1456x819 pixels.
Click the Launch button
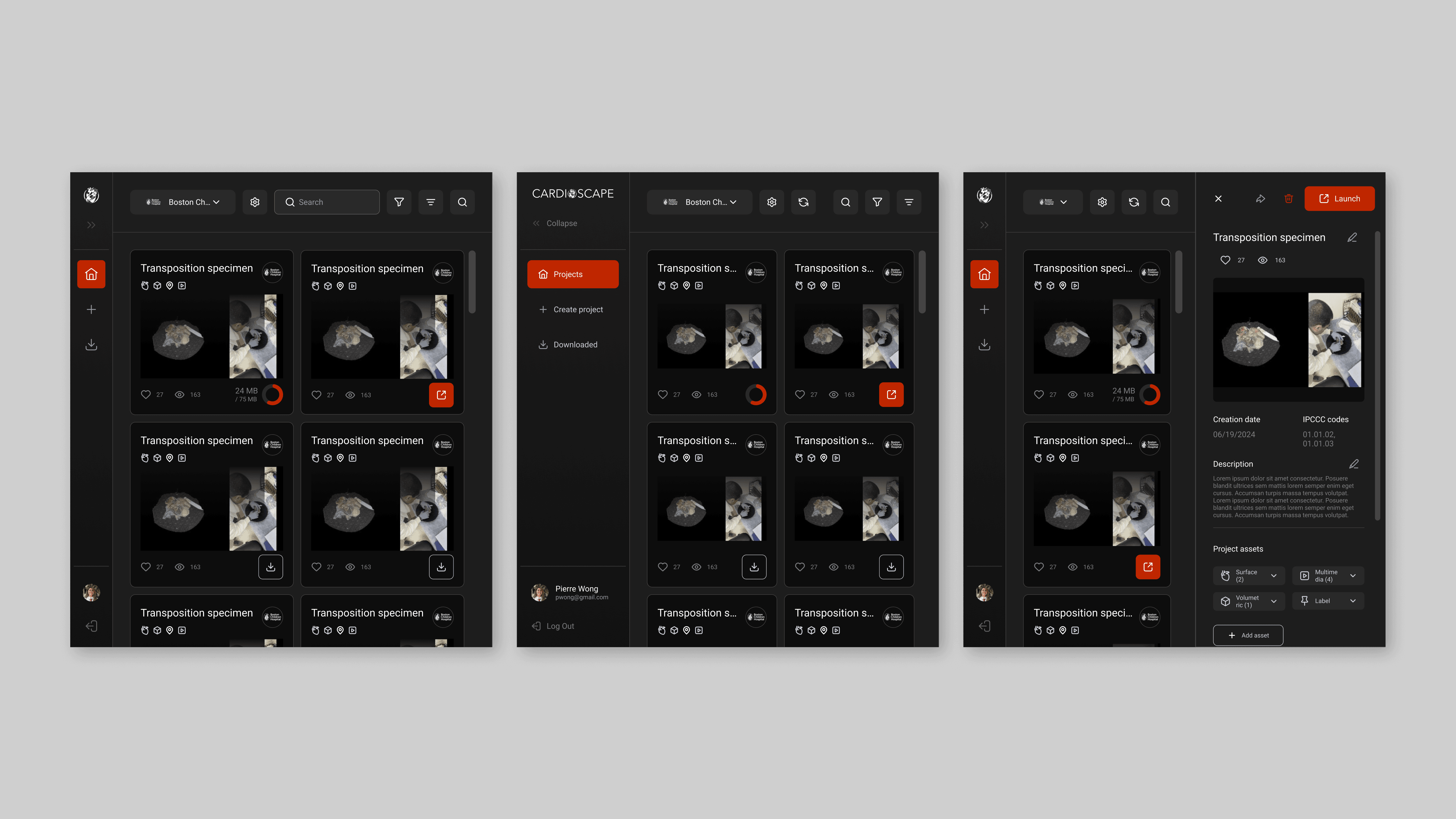1339,198
